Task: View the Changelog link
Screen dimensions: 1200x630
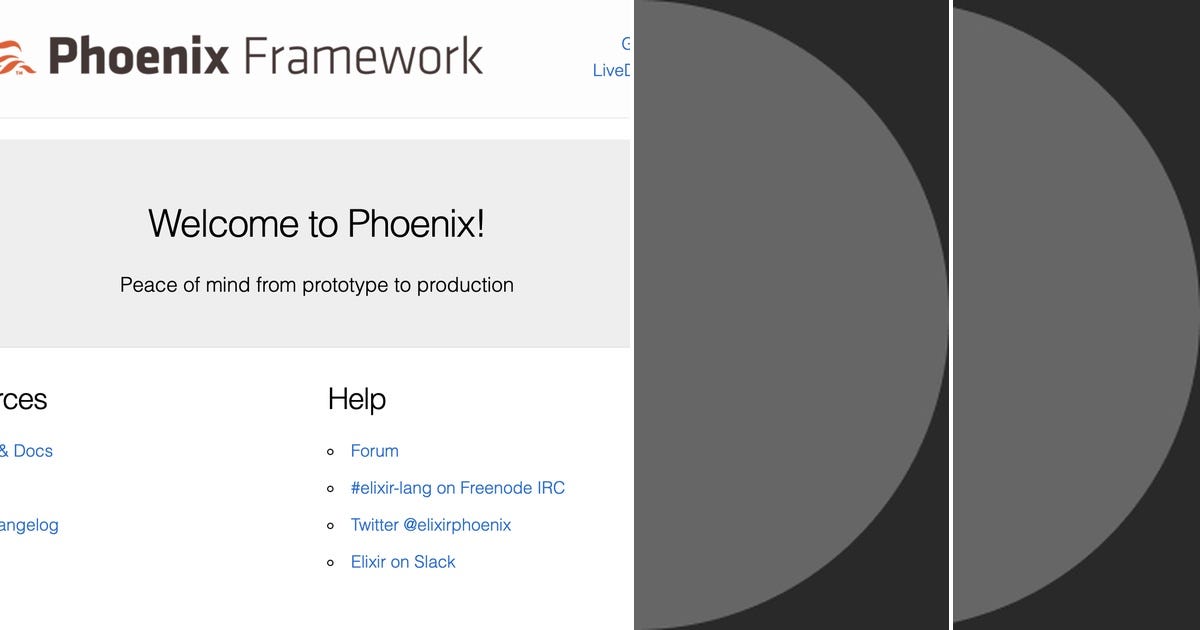Action: (x=29, y=525)
